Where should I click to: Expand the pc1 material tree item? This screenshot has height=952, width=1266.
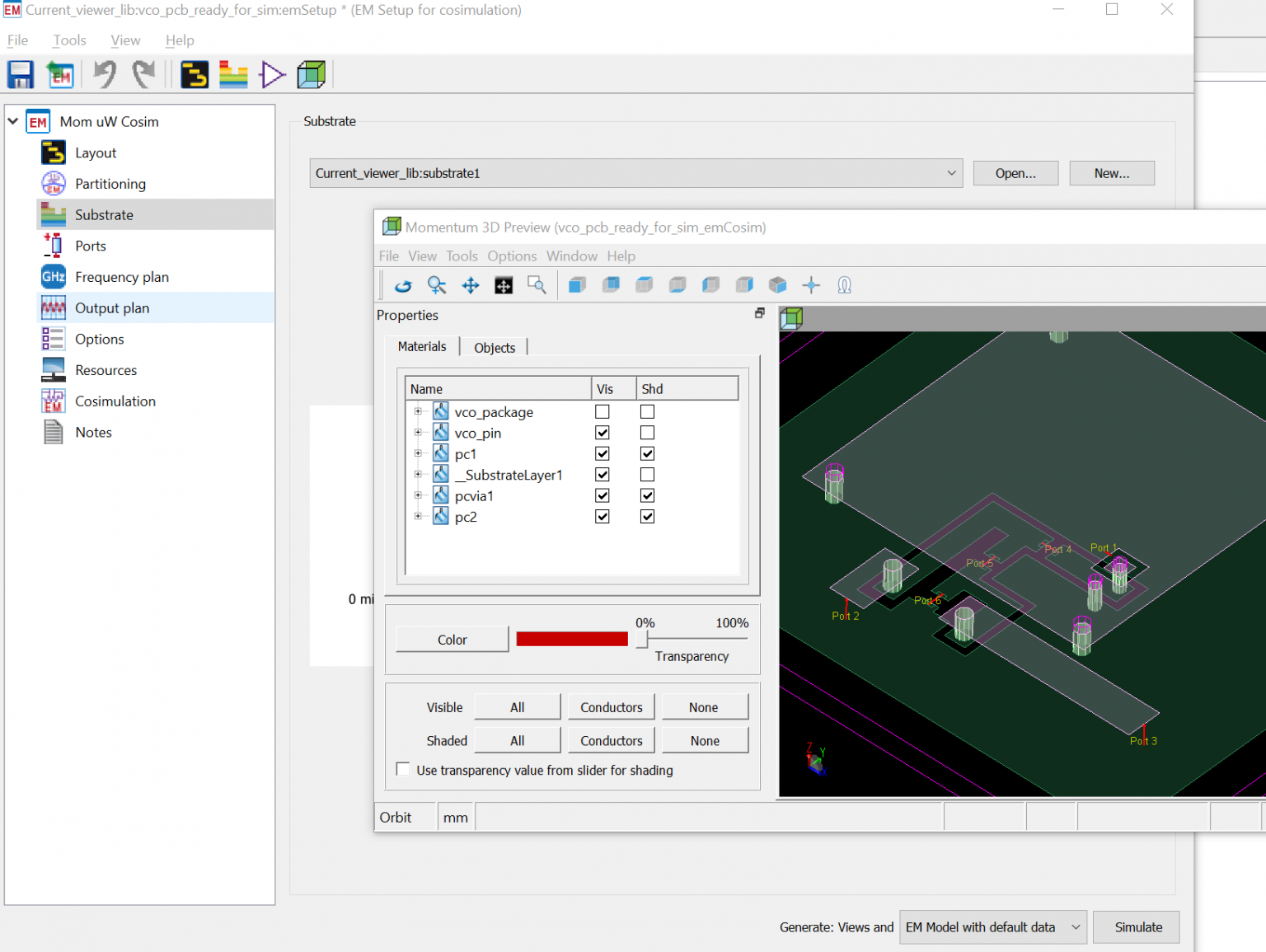coord(418,453)
